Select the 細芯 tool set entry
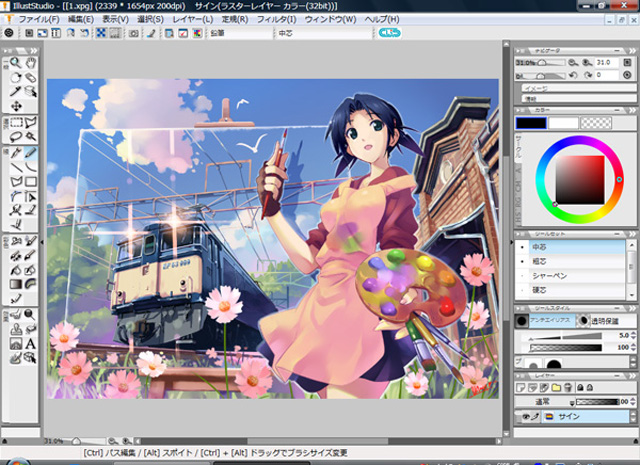 [570, 261]
